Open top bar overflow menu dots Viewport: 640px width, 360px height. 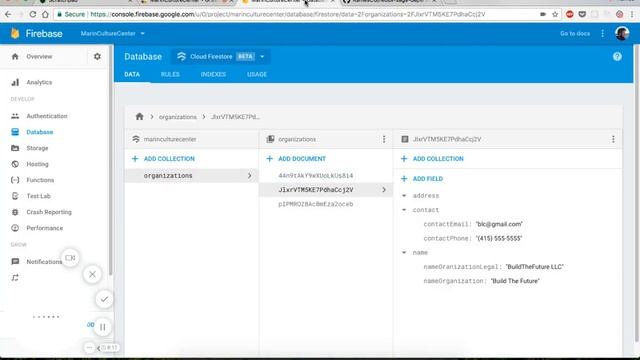(602, 33)
